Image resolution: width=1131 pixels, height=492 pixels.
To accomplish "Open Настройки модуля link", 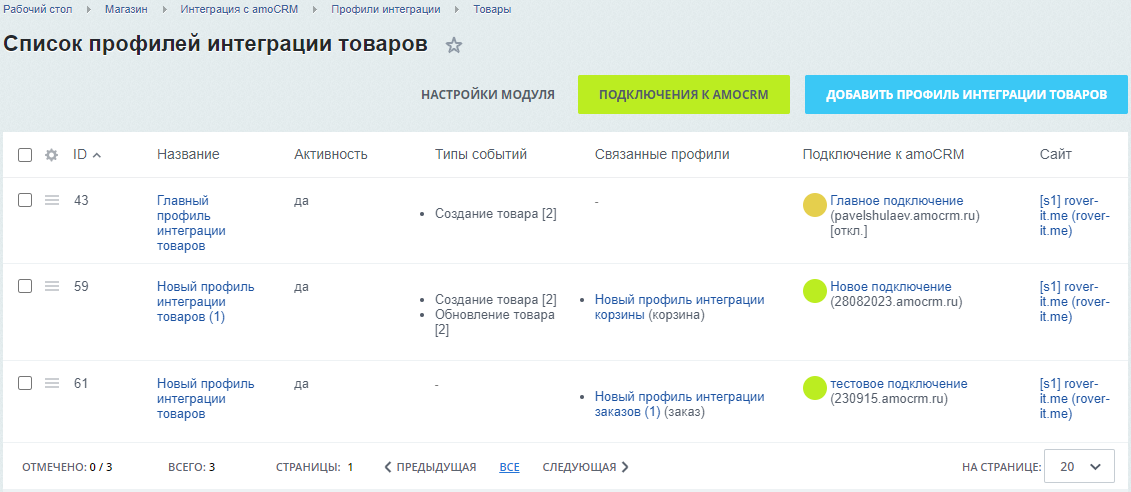I will click(x=487, y=95).
